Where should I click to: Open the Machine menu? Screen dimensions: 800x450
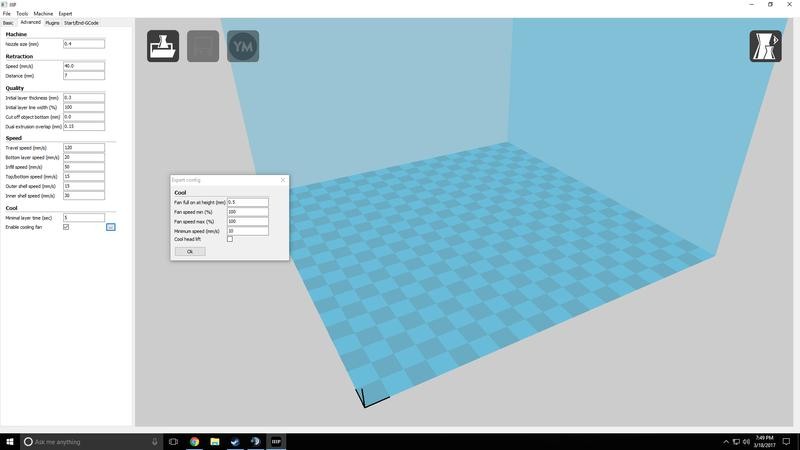click(43, 13)
